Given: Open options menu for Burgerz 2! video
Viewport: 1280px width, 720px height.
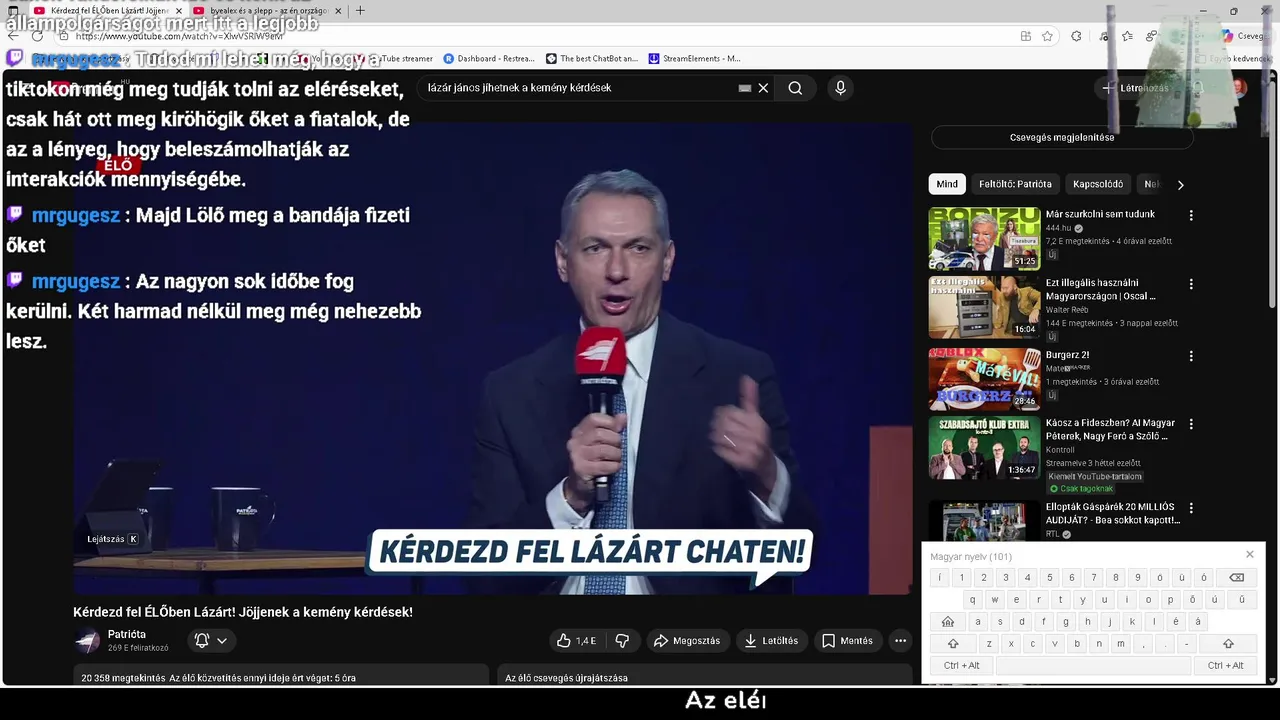Looking at the screenshot, I should click(1190, 356).
